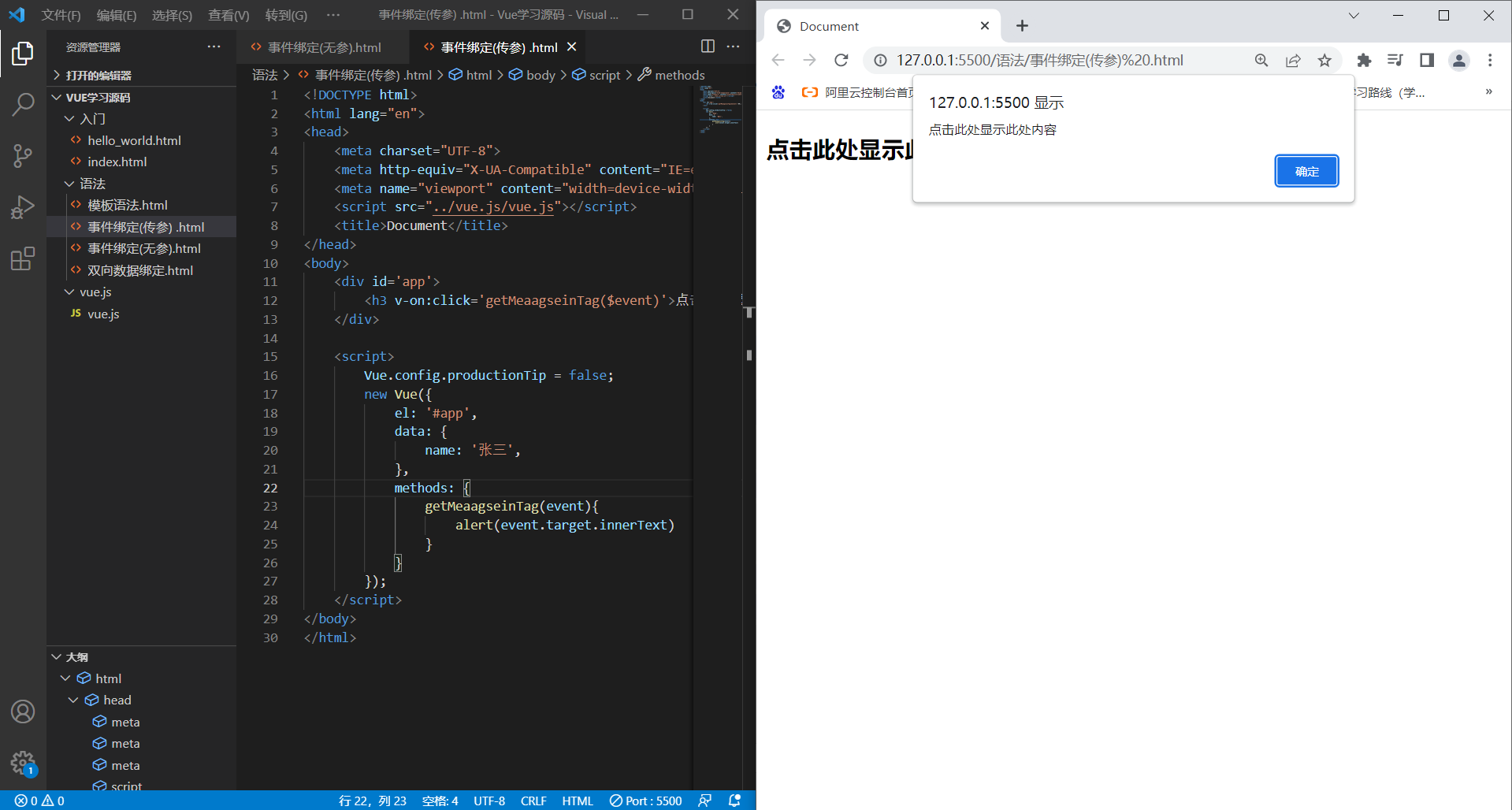
Task: Open the Search view in activity bar
Action: (23, 104)
